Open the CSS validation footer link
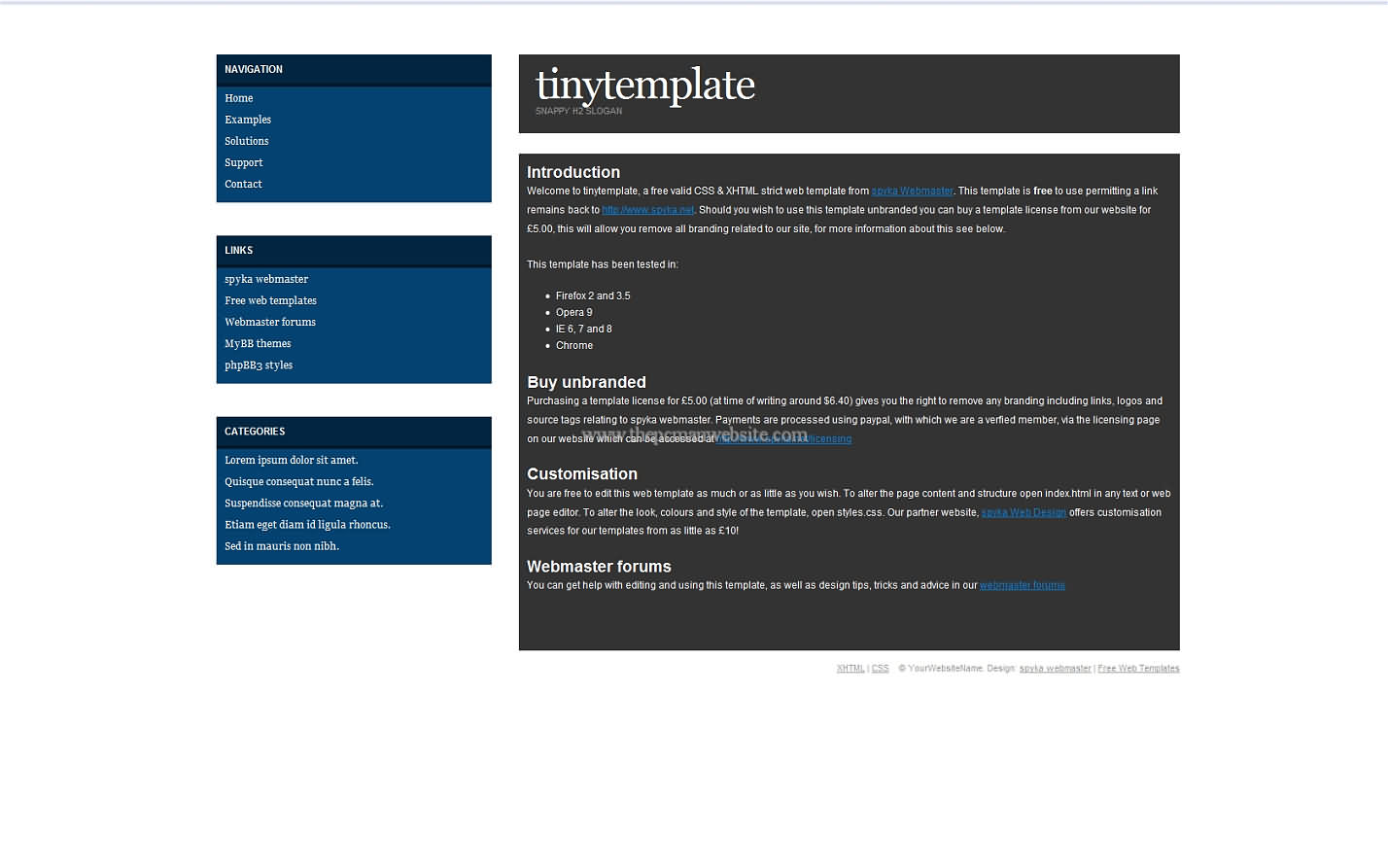This screenshot has height=868, width=1388. click(x=881, y=669)
